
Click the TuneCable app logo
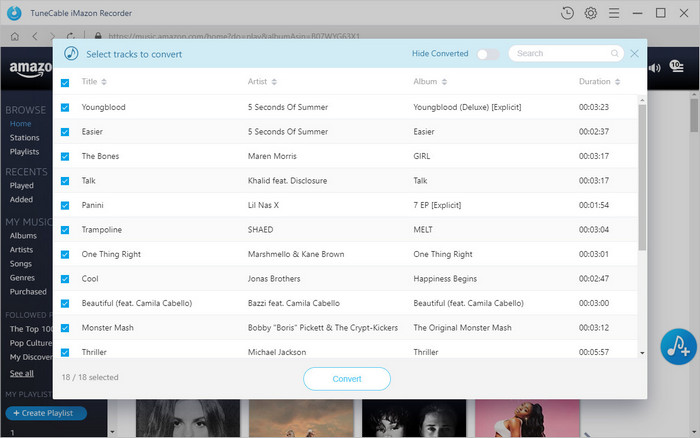point(14,13)
